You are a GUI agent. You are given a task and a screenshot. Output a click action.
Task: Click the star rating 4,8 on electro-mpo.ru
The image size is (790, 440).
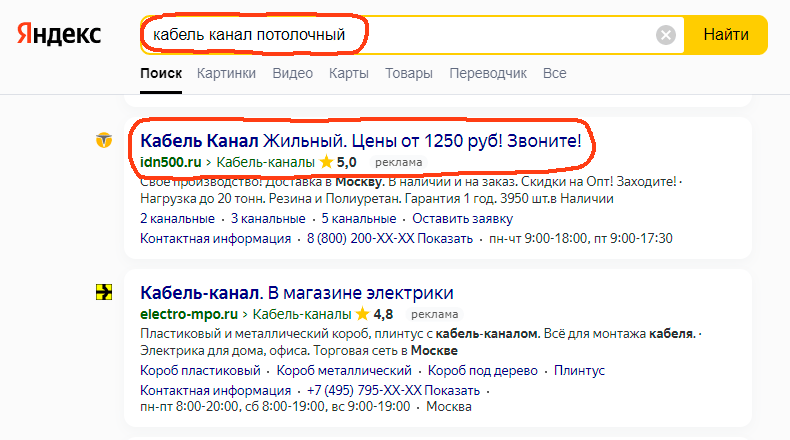374,315
